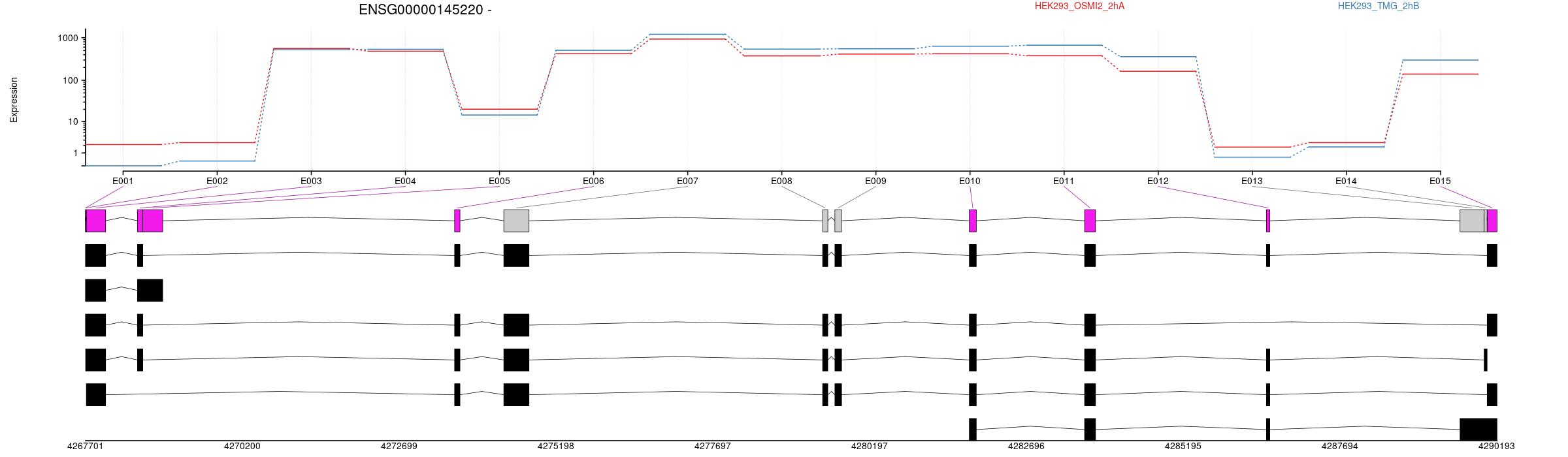Click the wide second exon of two-exon transcript

coord(150,291)
